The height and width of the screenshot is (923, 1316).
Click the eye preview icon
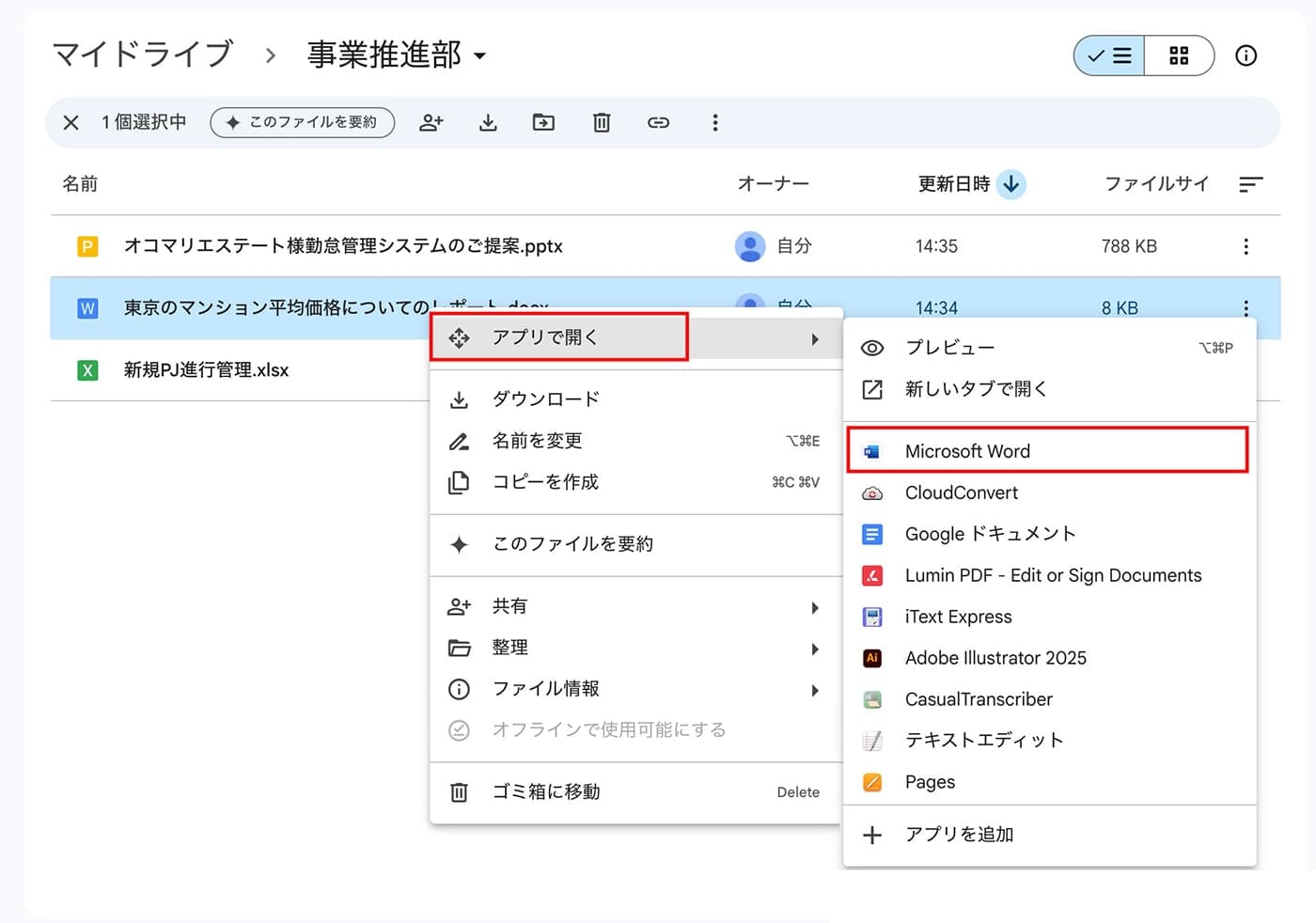(x=872, y=348)
